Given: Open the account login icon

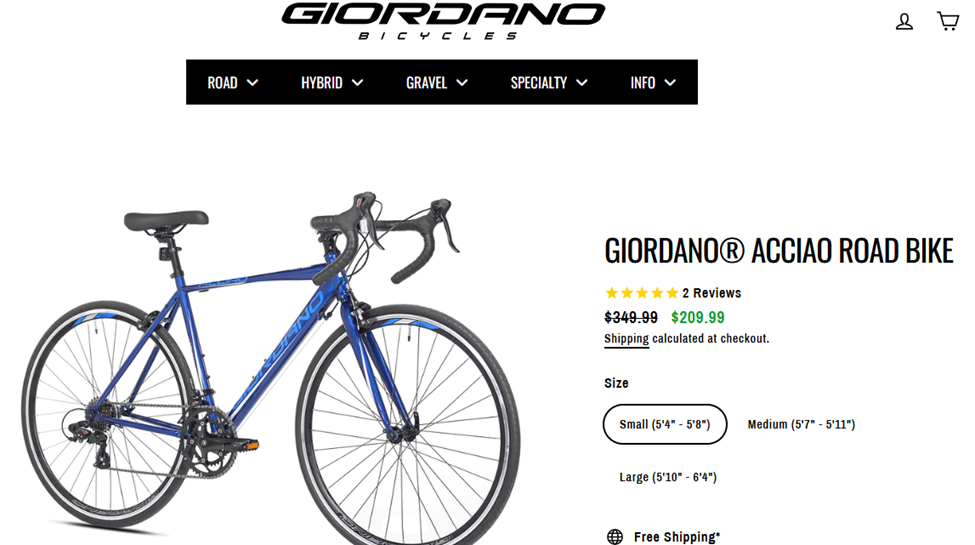Looking at the screenshot, I should (x=904, y=22).
